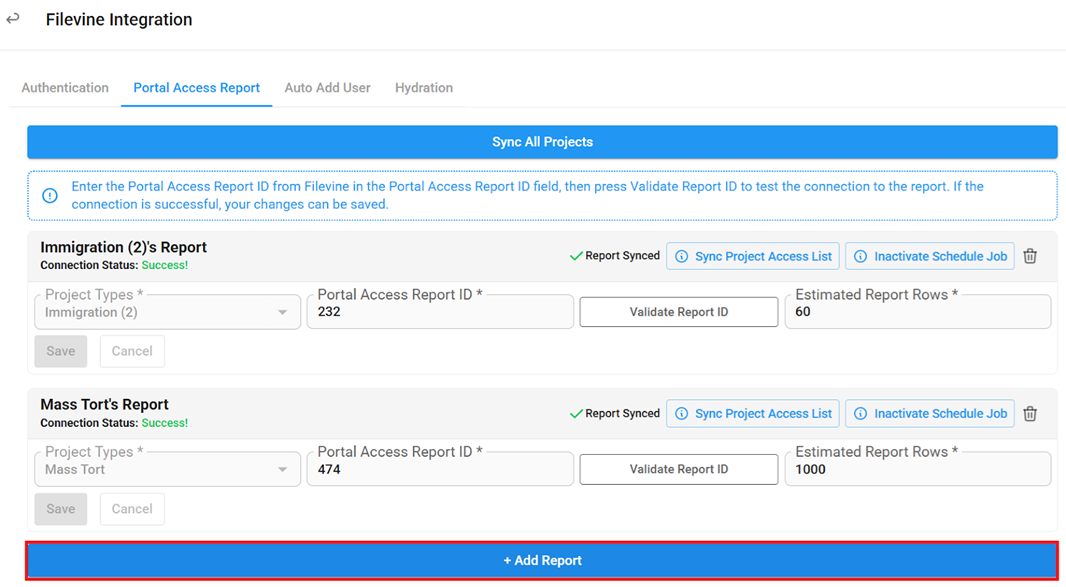Add a new report with + Add Report
The height and width of the screenshot is (587, 1066).
(543, 560)
